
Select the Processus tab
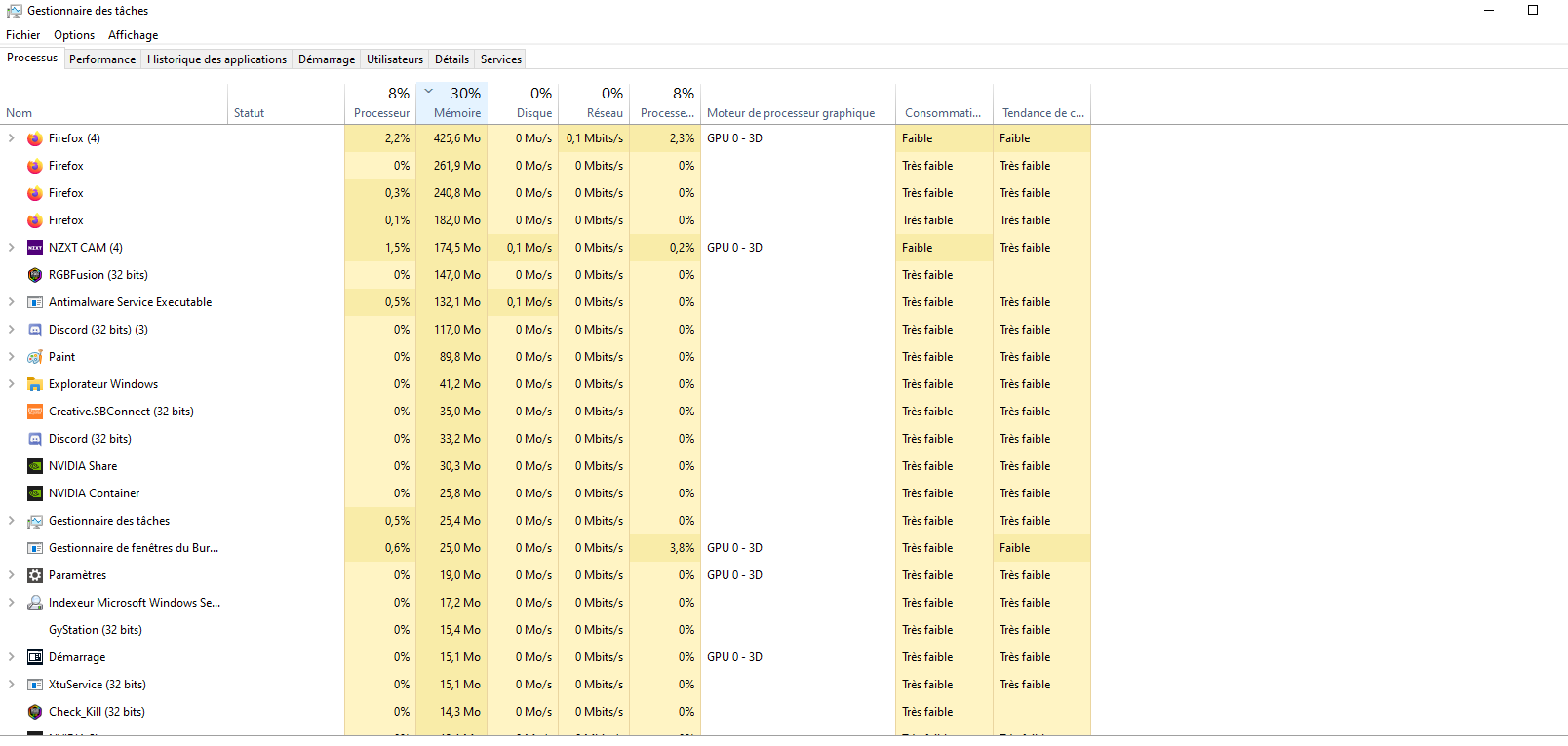click(32, 58)
